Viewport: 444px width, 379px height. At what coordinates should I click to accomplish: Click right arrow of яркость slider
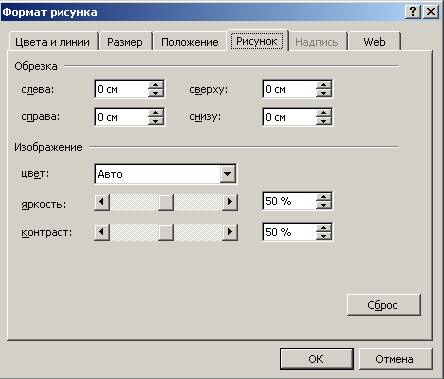click(230, 202)
